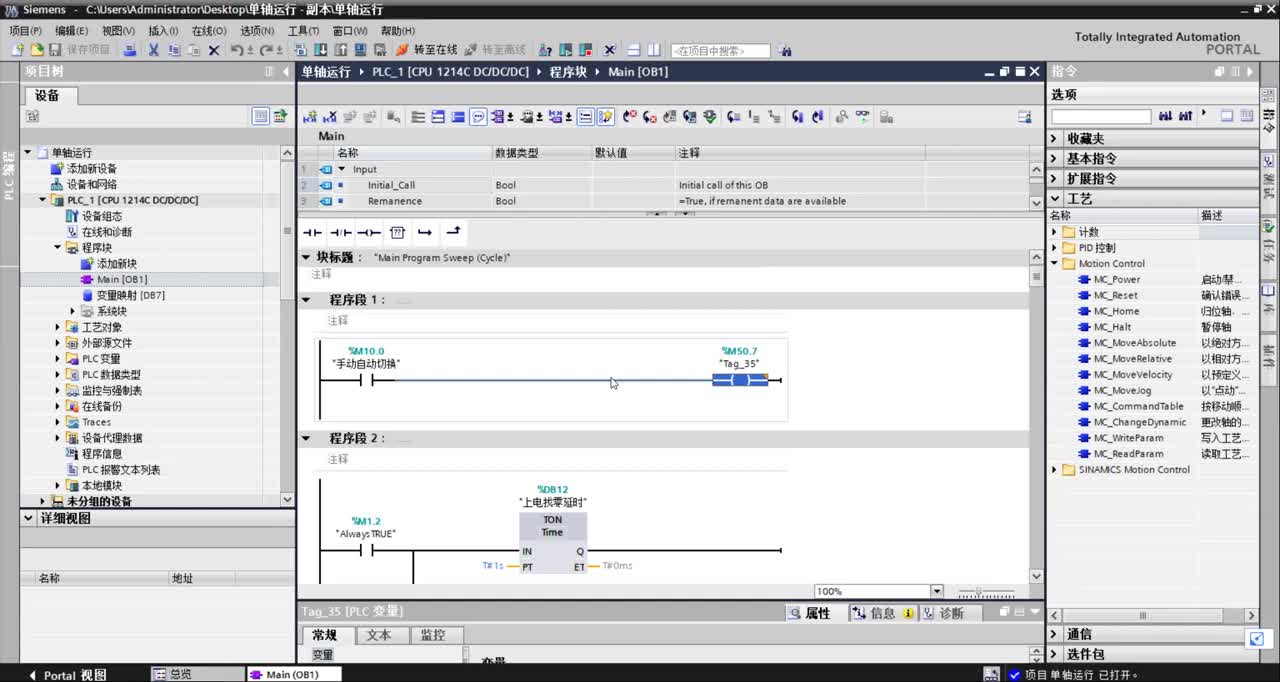Image resolution: width=1280 pixels, height=682 pixels.
Task: Select the MC_MoveAbsolute instruction
Action: (x=1134, y=343)
